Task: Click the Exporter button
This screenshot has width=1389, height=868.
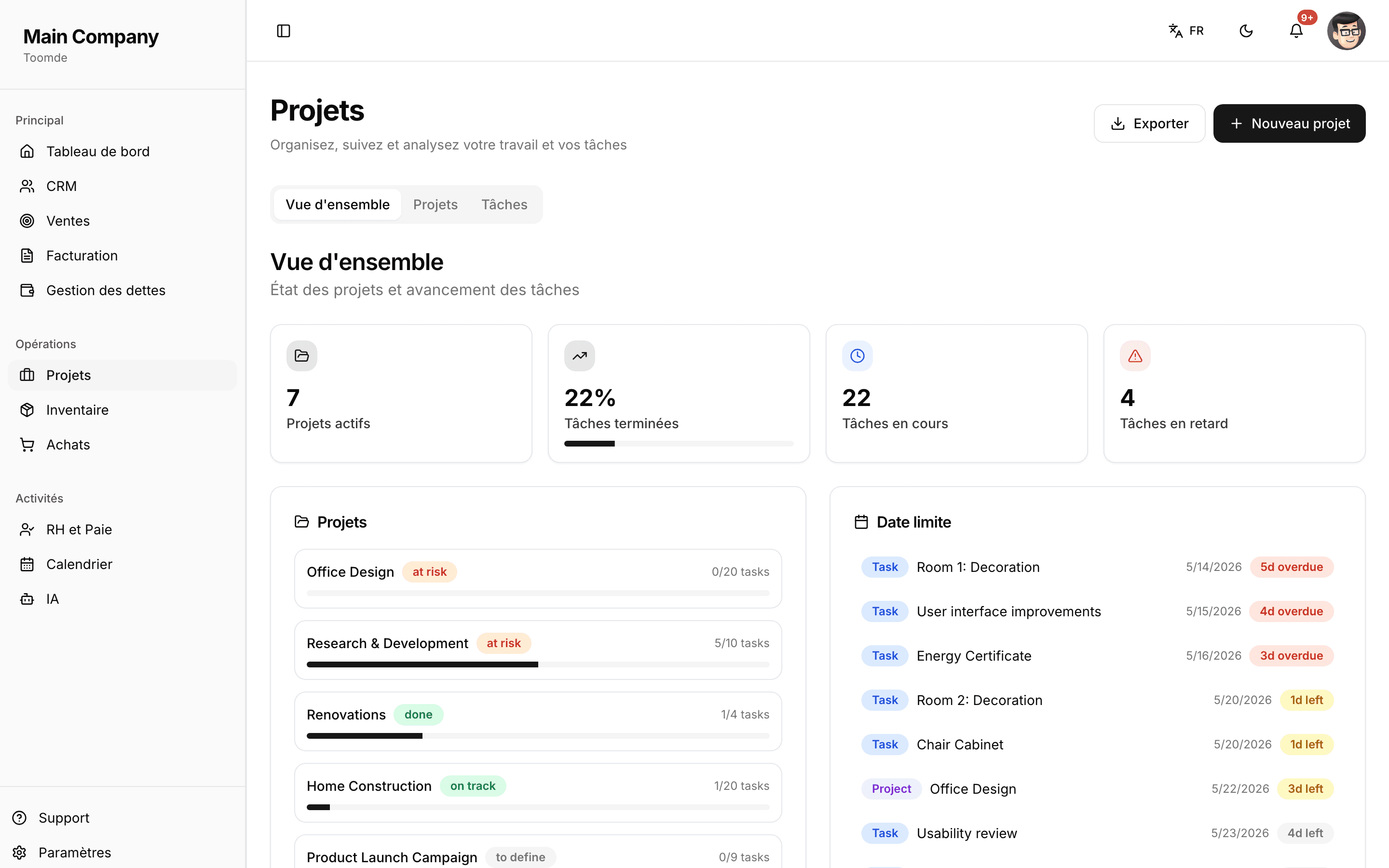Action: point(1149,123)
